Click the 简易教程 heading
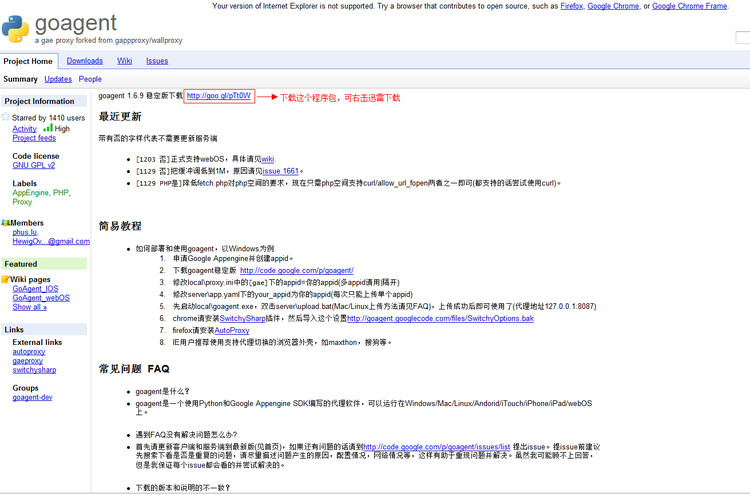 point(120,226)
